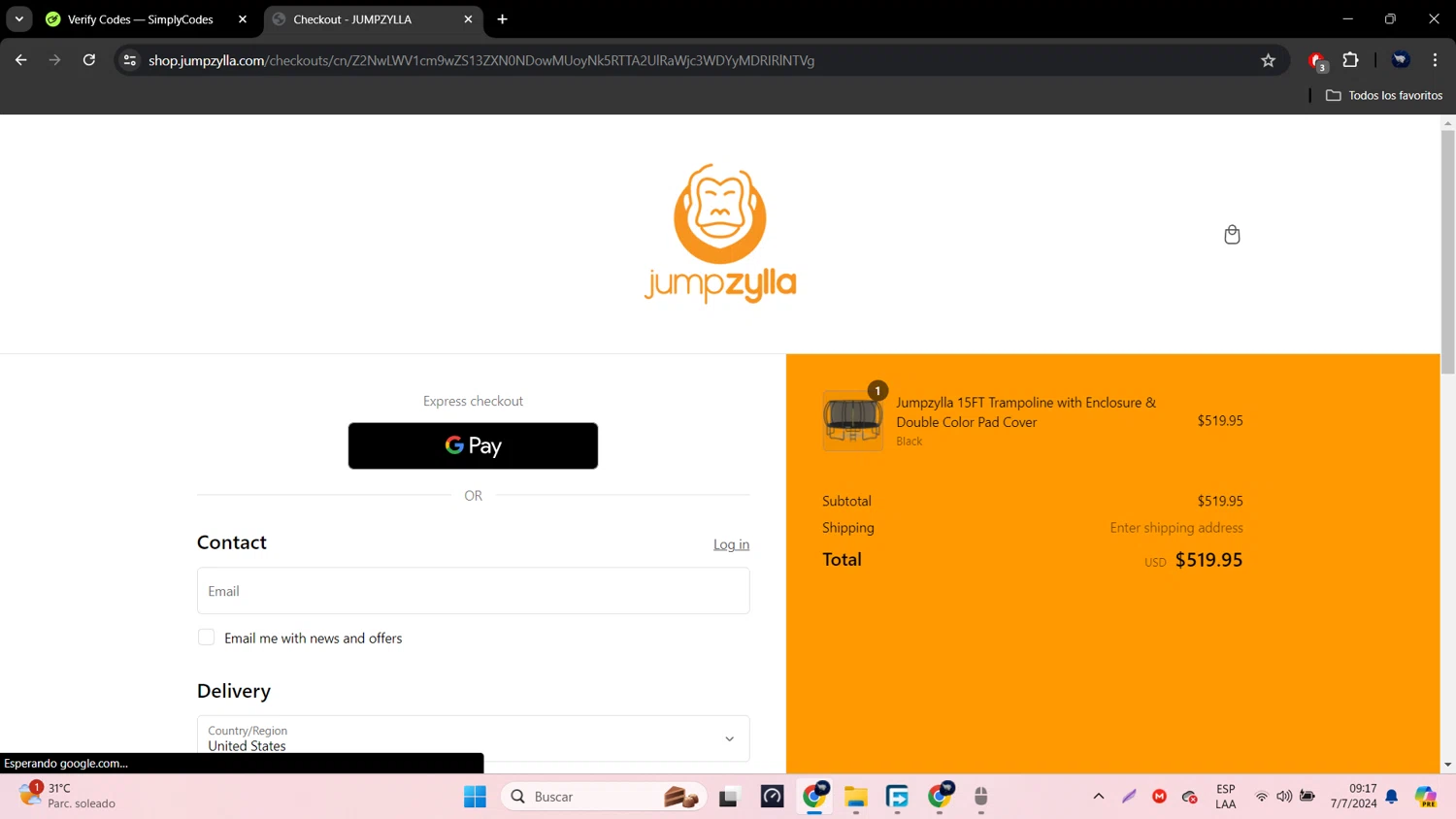View site information icon in address bar

pos(129,60)
